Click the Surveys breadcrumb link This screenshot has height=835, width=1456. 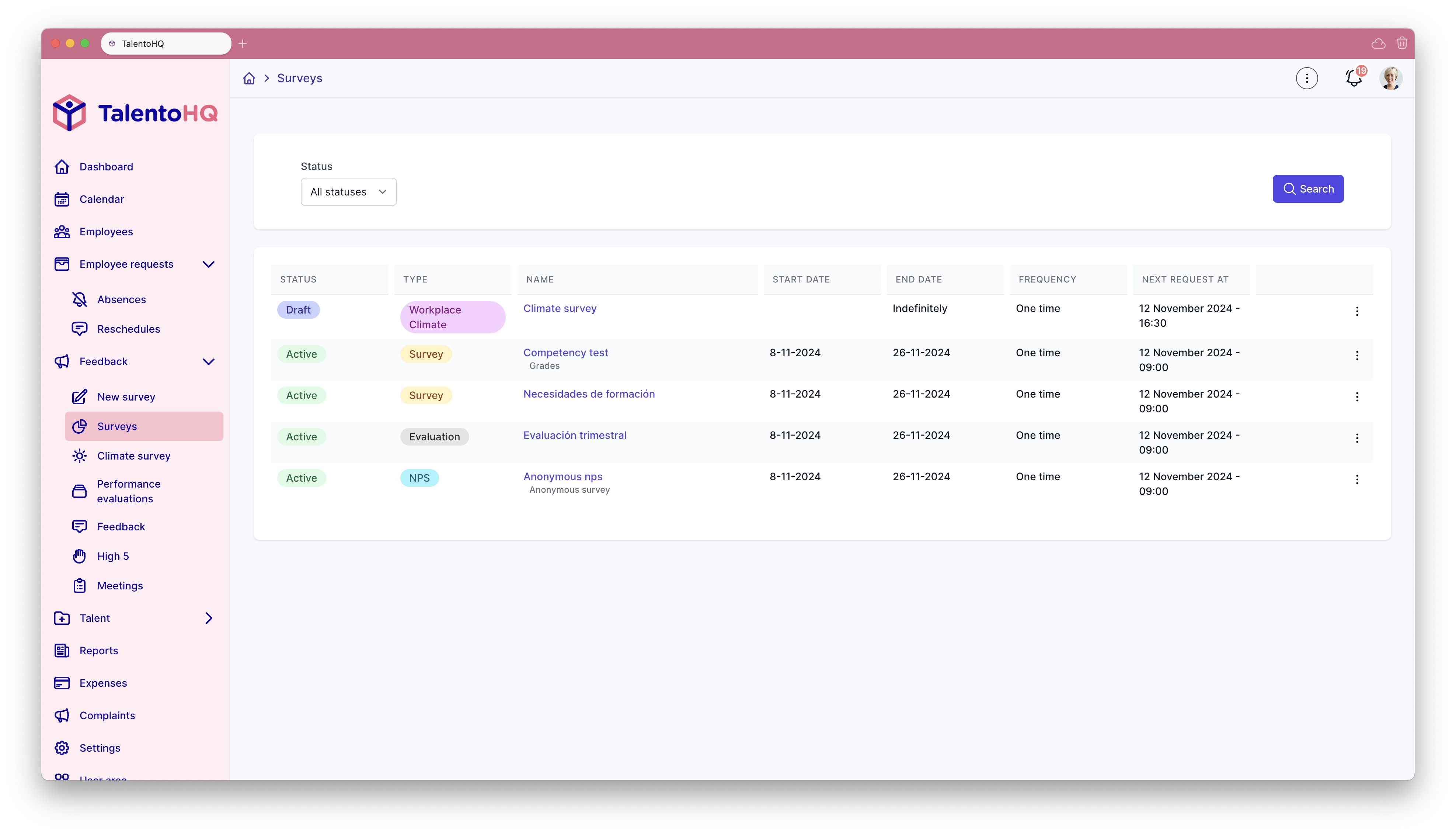(x=300, y=79)
